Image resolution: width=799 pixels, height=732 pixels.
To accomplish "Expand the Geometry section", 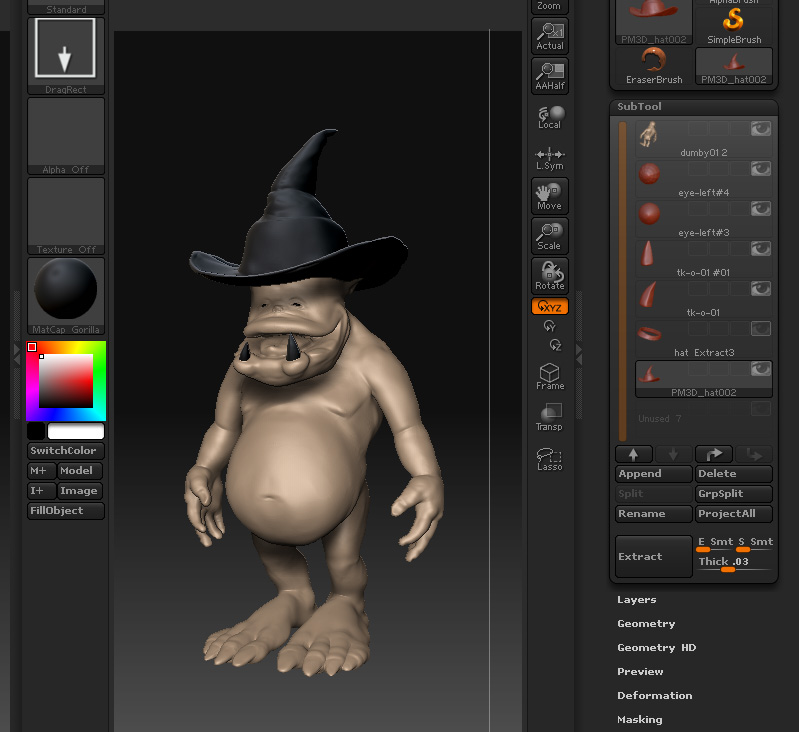I will (x=646, y=623).
